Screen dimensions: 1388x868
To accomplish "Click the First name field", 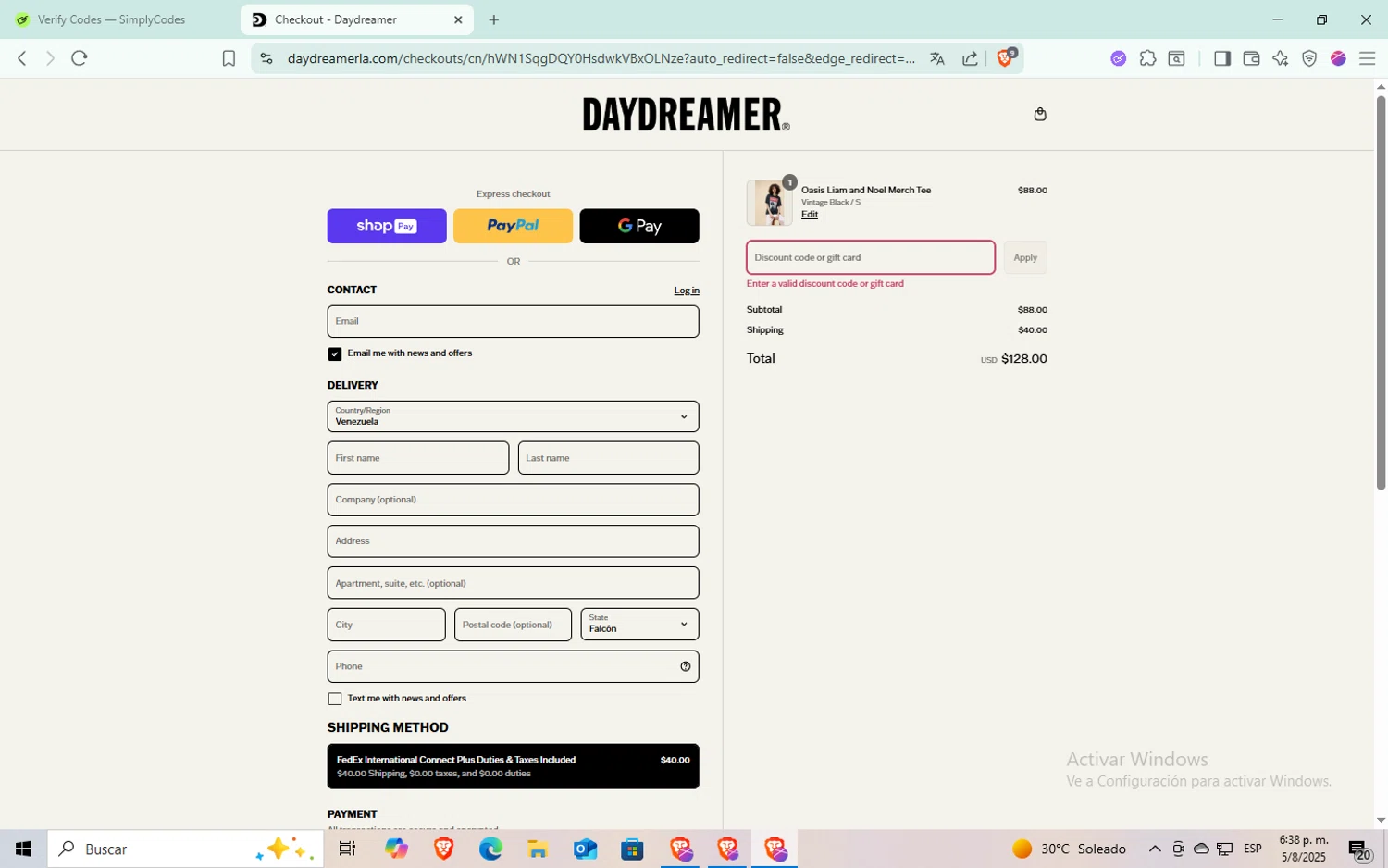I will [x=418, y=458].
